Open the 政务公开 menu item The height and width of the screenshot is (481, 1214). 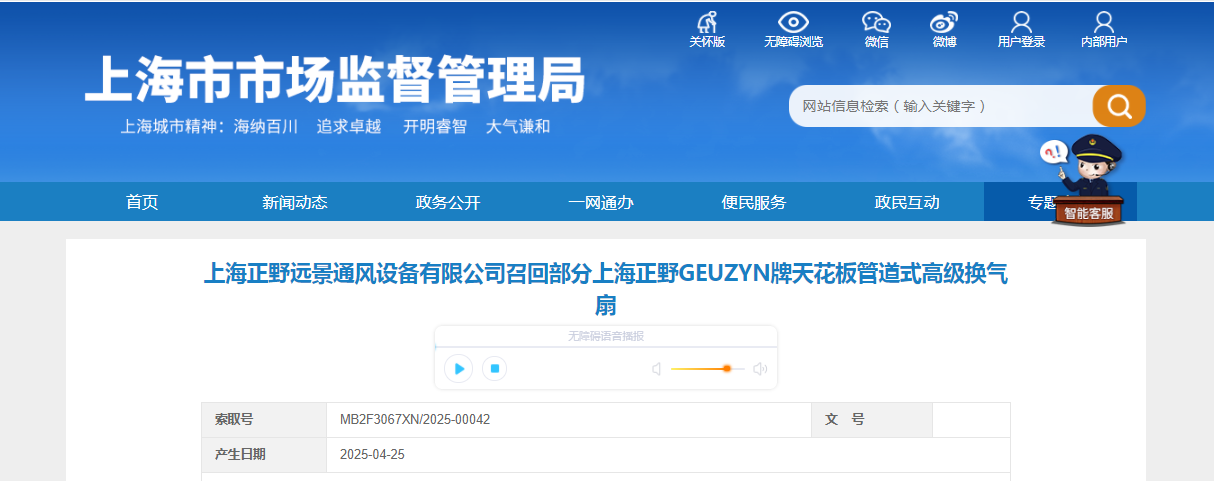coord(448,202)
